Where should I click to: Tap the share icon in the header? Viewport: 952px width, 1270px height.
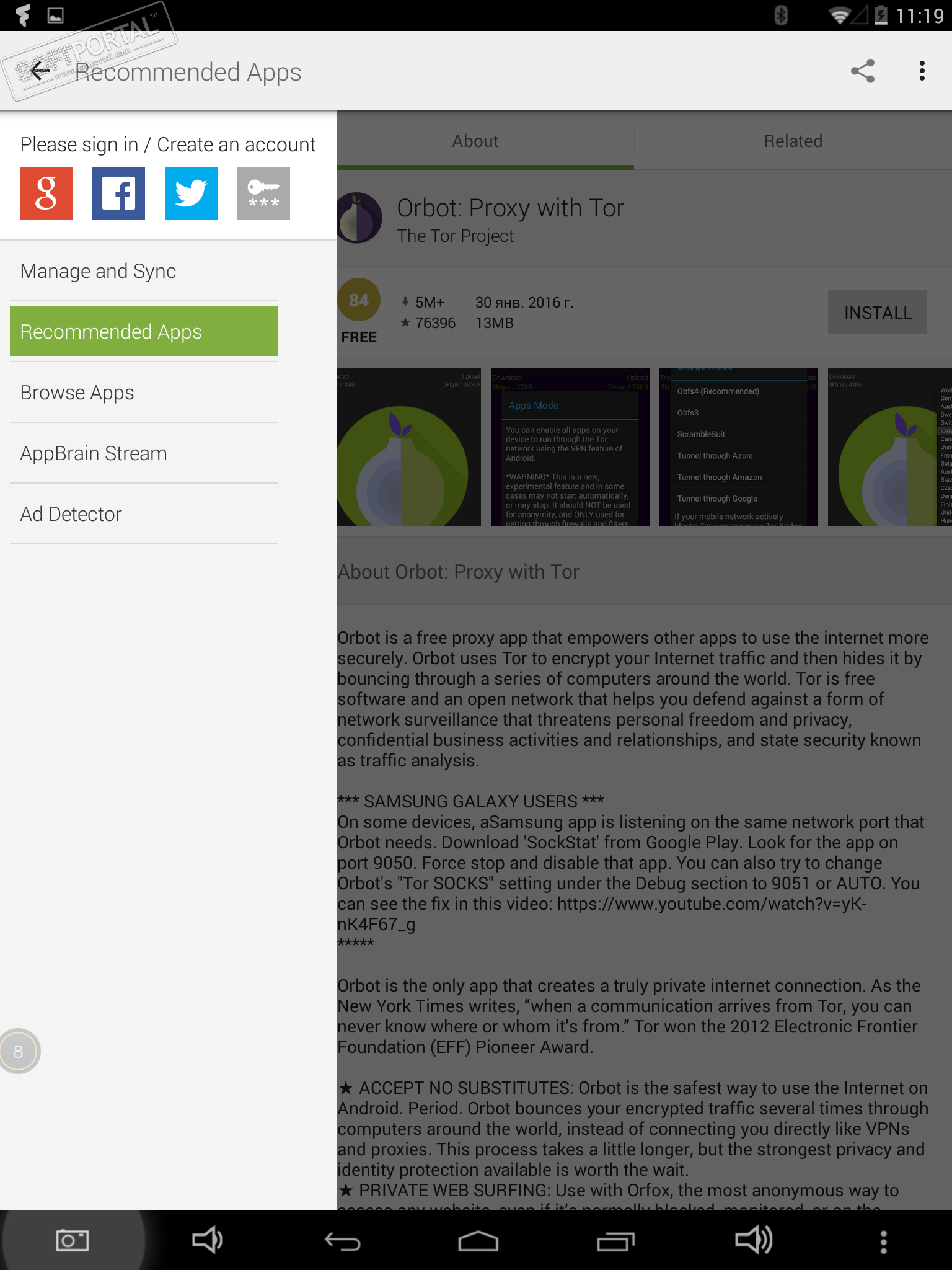(x=862, y=71)
